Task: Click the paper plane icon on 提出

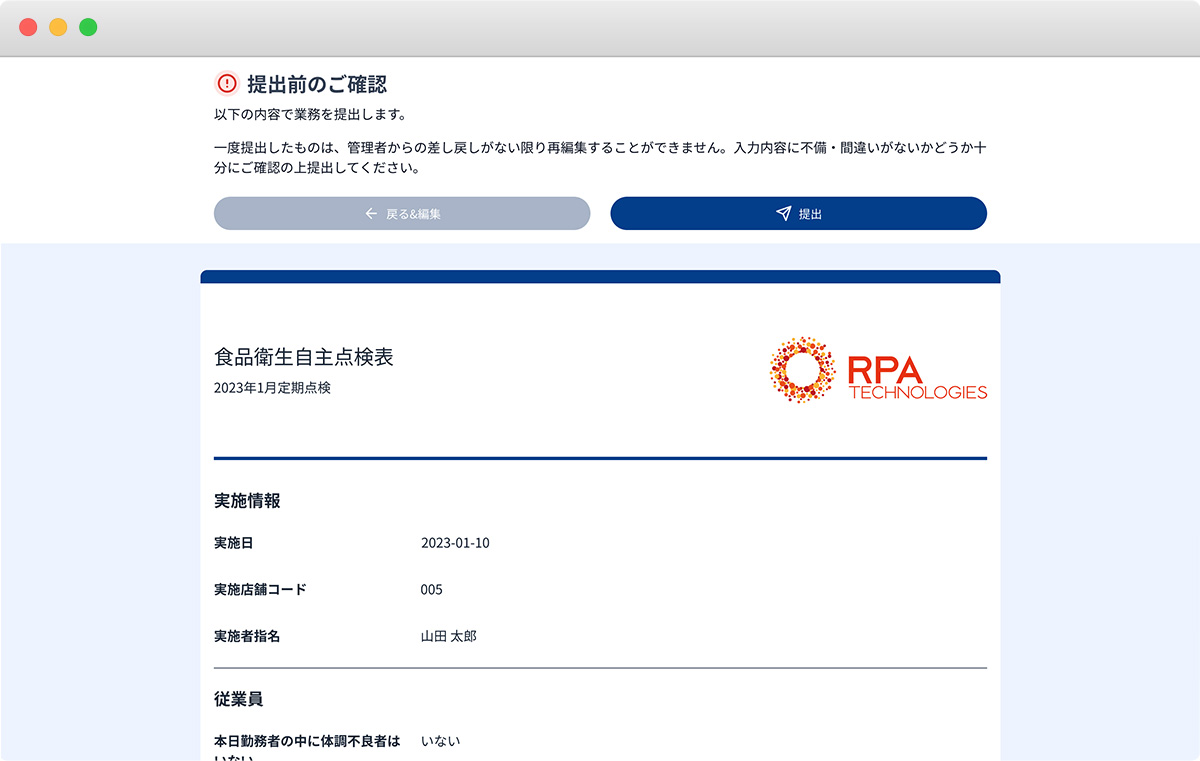Action: tap(783, 214)
